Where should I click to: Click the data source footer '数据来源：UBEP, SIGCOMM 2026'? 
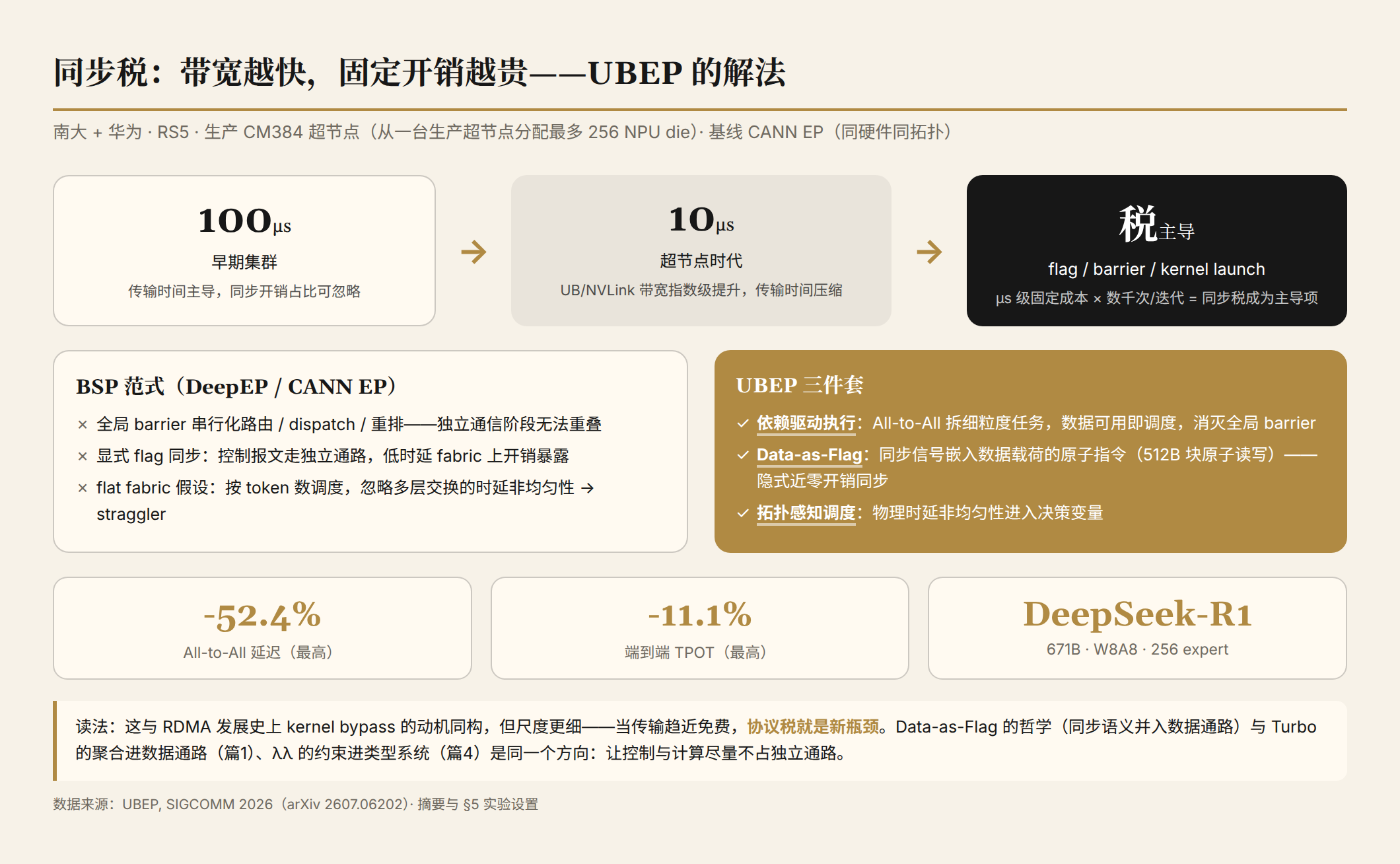pos(295,805)
